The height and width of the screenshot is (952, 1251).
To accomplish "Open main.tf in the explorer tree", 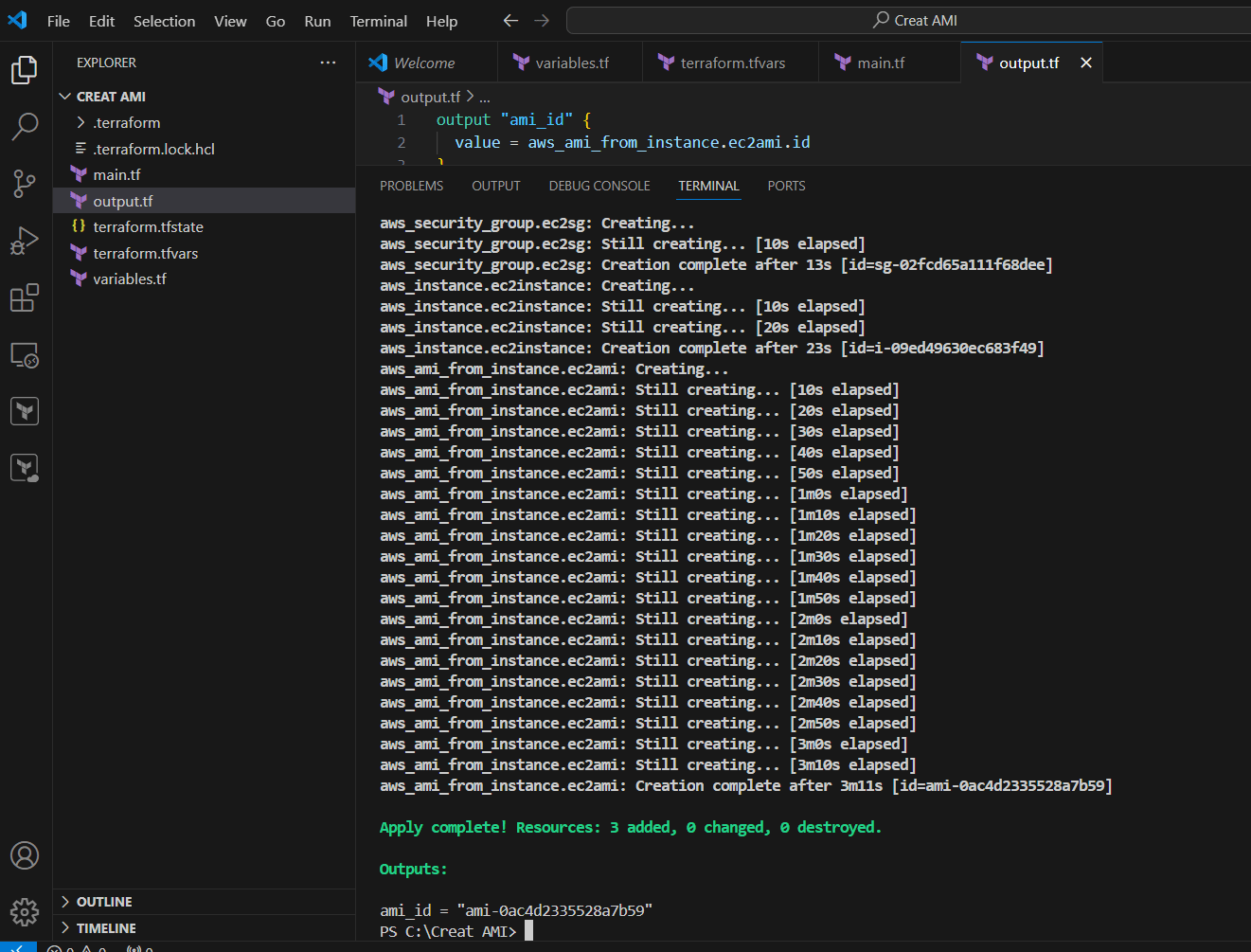I will click(x=204, y=174).
